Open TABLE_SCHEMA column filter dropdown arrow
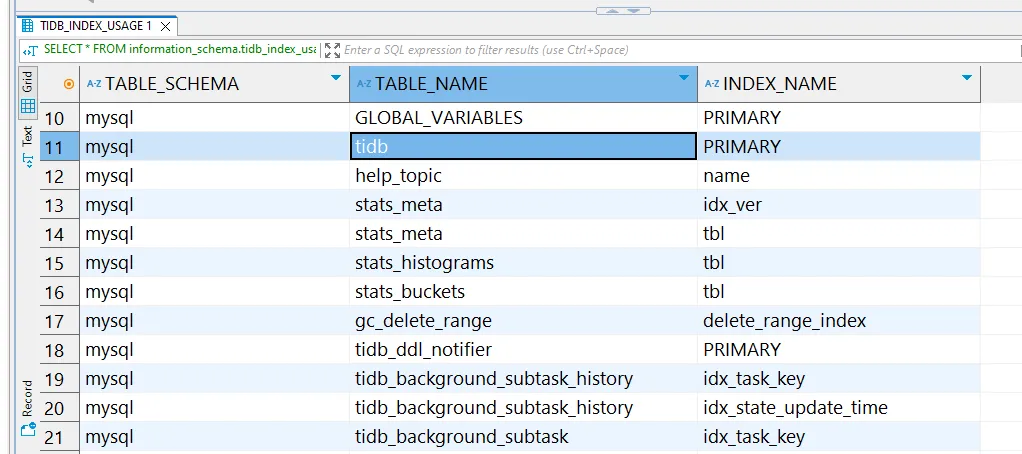 [336, 78]
